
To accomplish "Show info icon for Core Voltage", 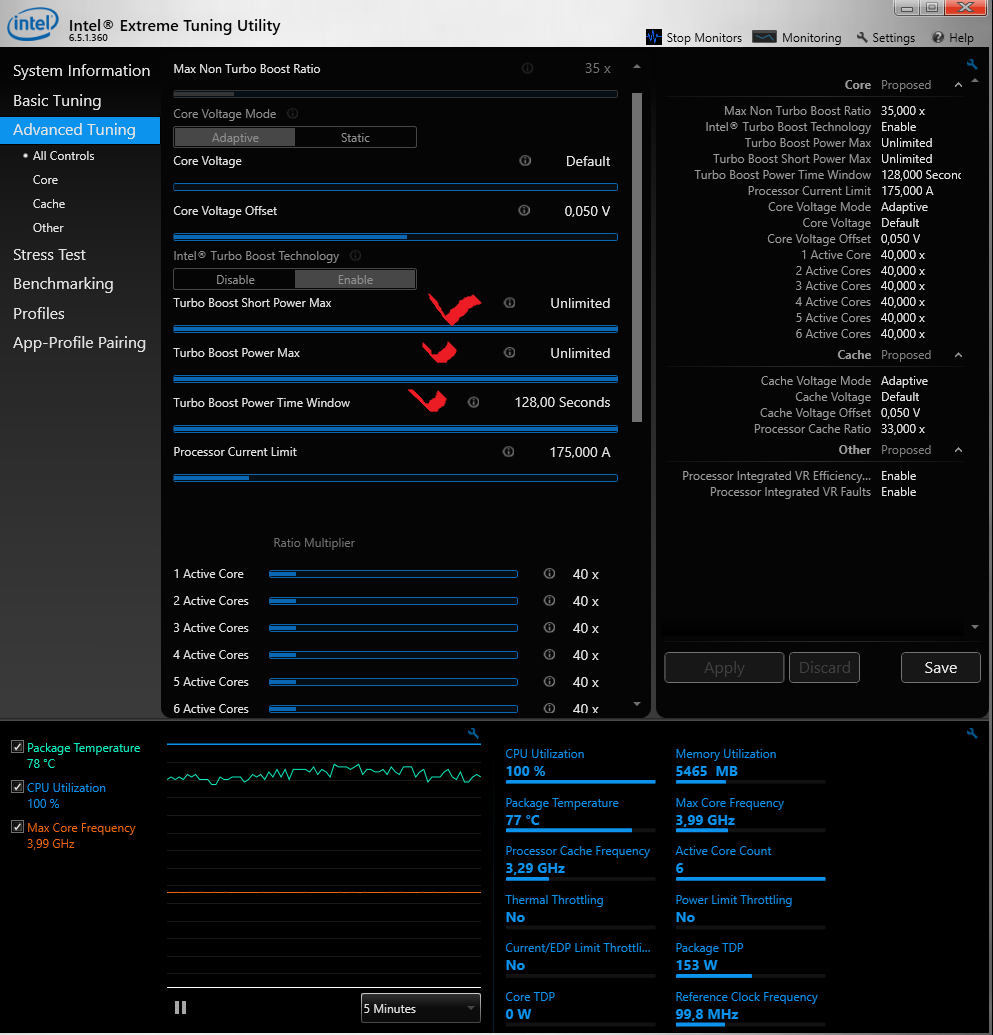I will coord(525,160).
